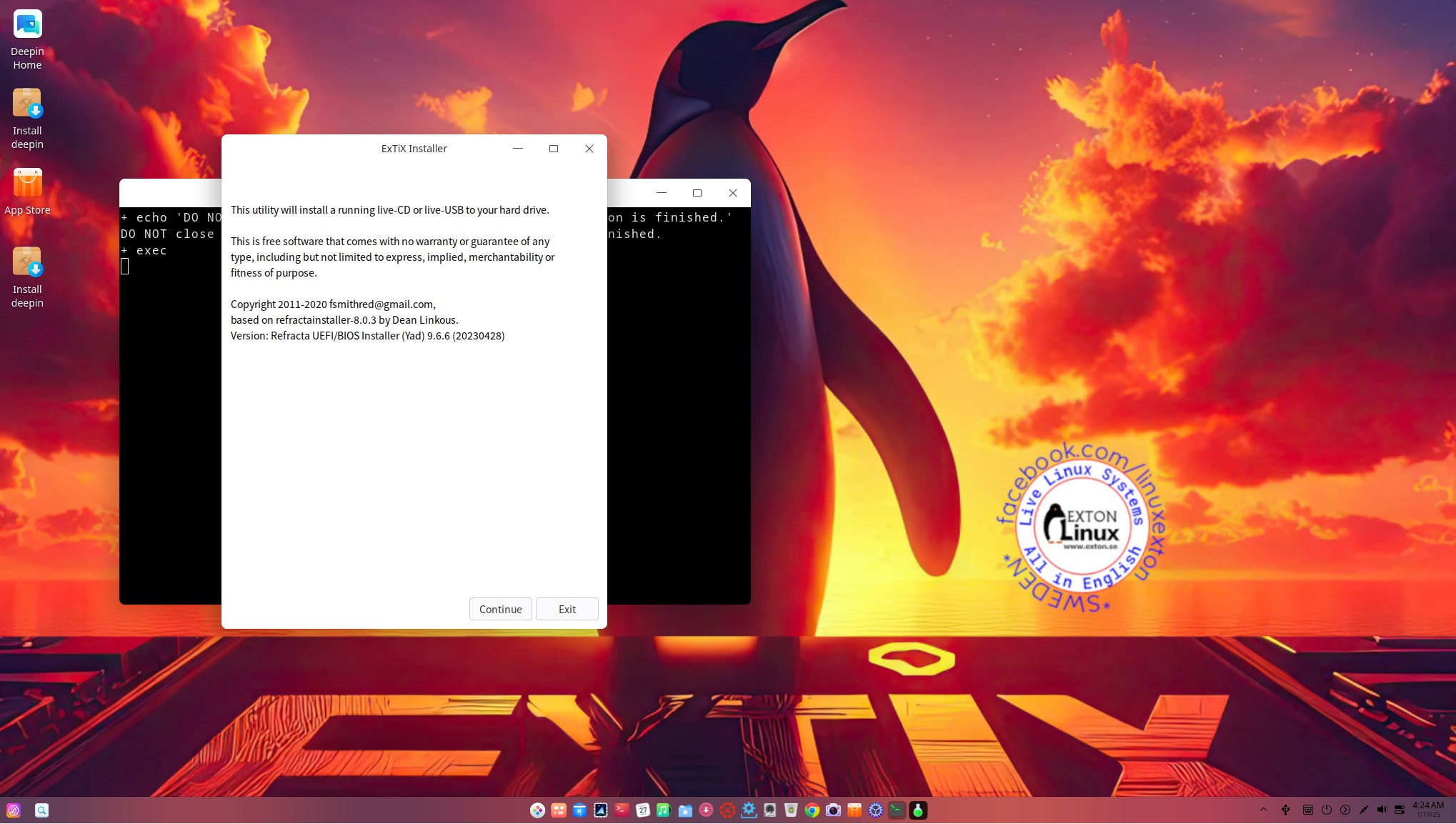Viewport: 1456px width, 824px height.
Task: Click the network plug tray icon
Action: 1363,810
